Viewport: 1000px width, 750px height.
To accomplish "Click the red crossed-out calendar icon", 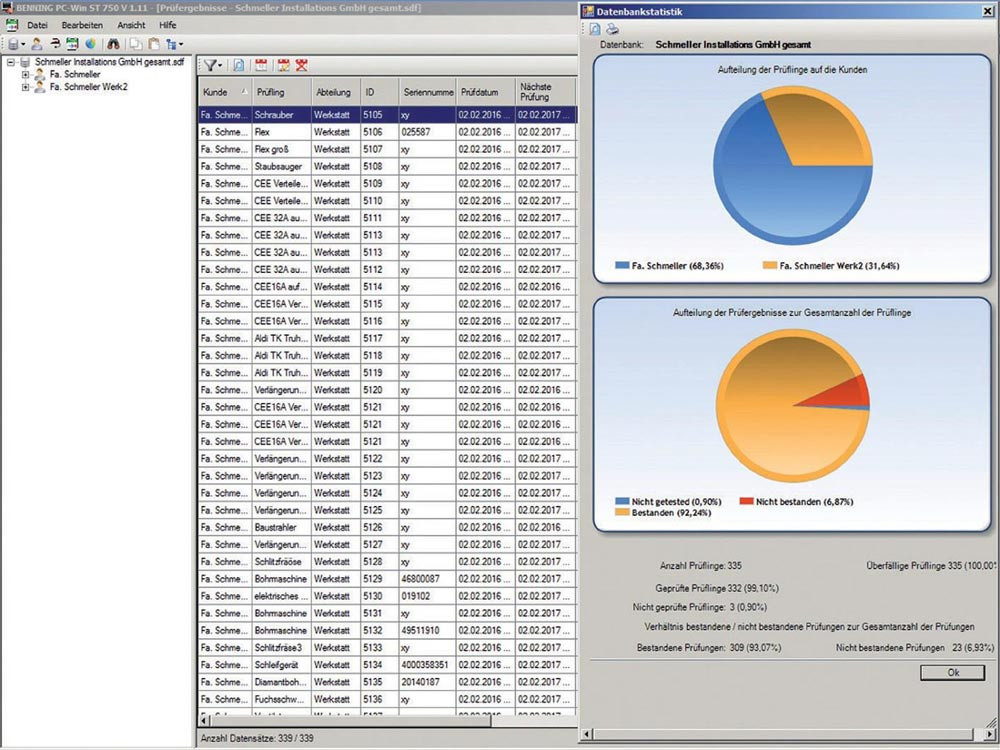I will pos(301,65).
